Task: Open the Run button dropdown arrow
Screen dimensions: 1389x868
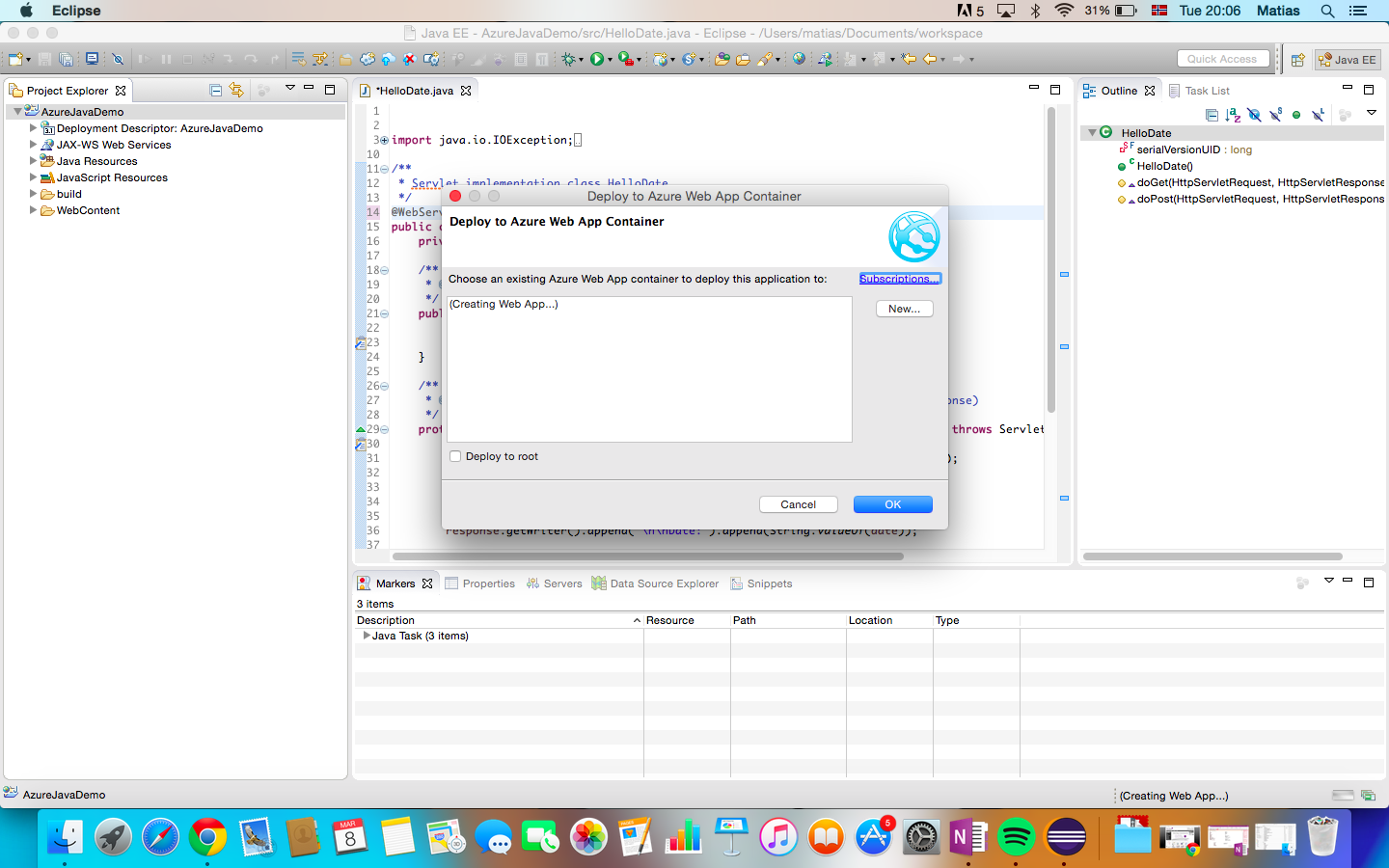Action: 610,60
